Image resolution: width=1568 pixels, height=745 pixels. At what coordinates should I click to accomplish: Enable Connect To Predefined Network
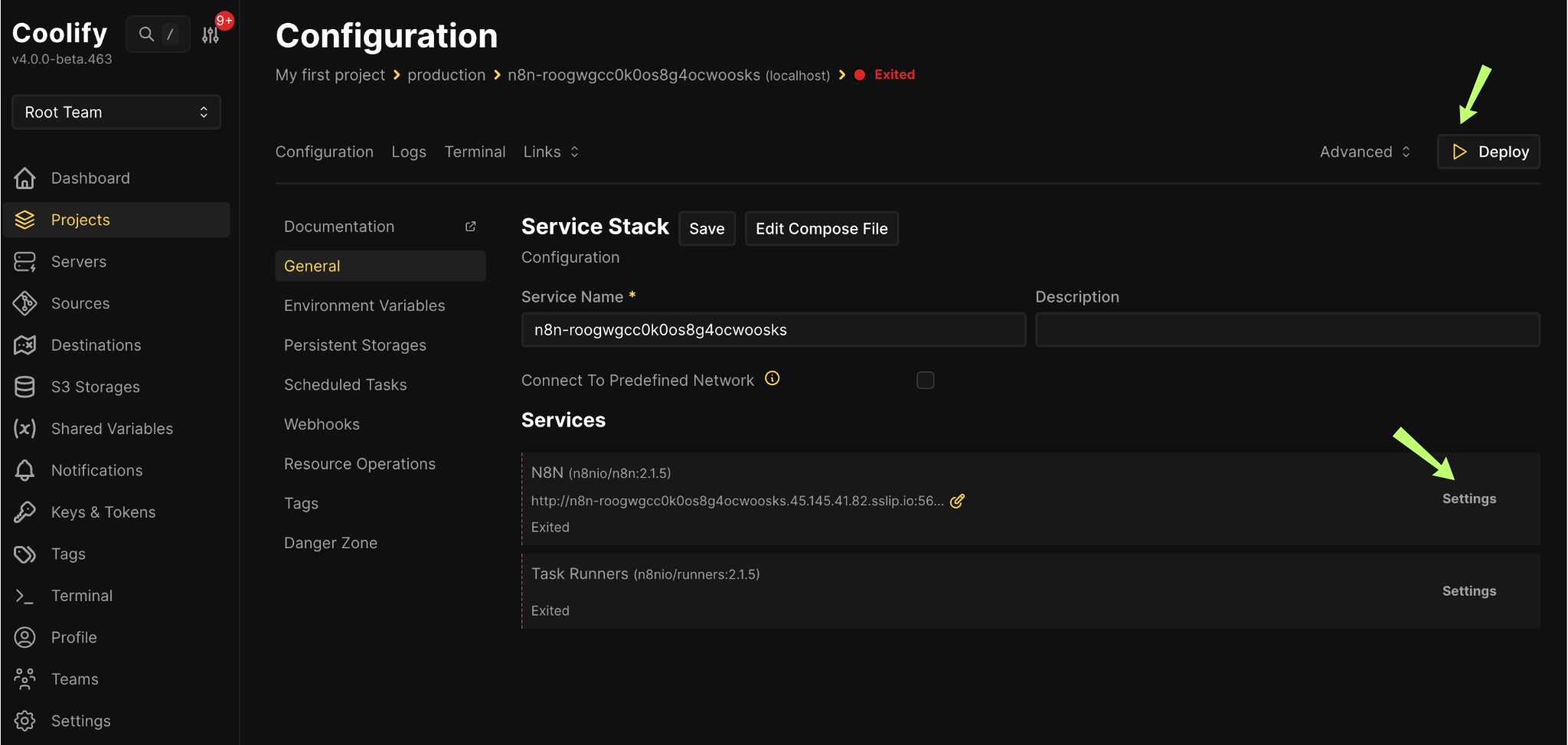click(925, 380)
